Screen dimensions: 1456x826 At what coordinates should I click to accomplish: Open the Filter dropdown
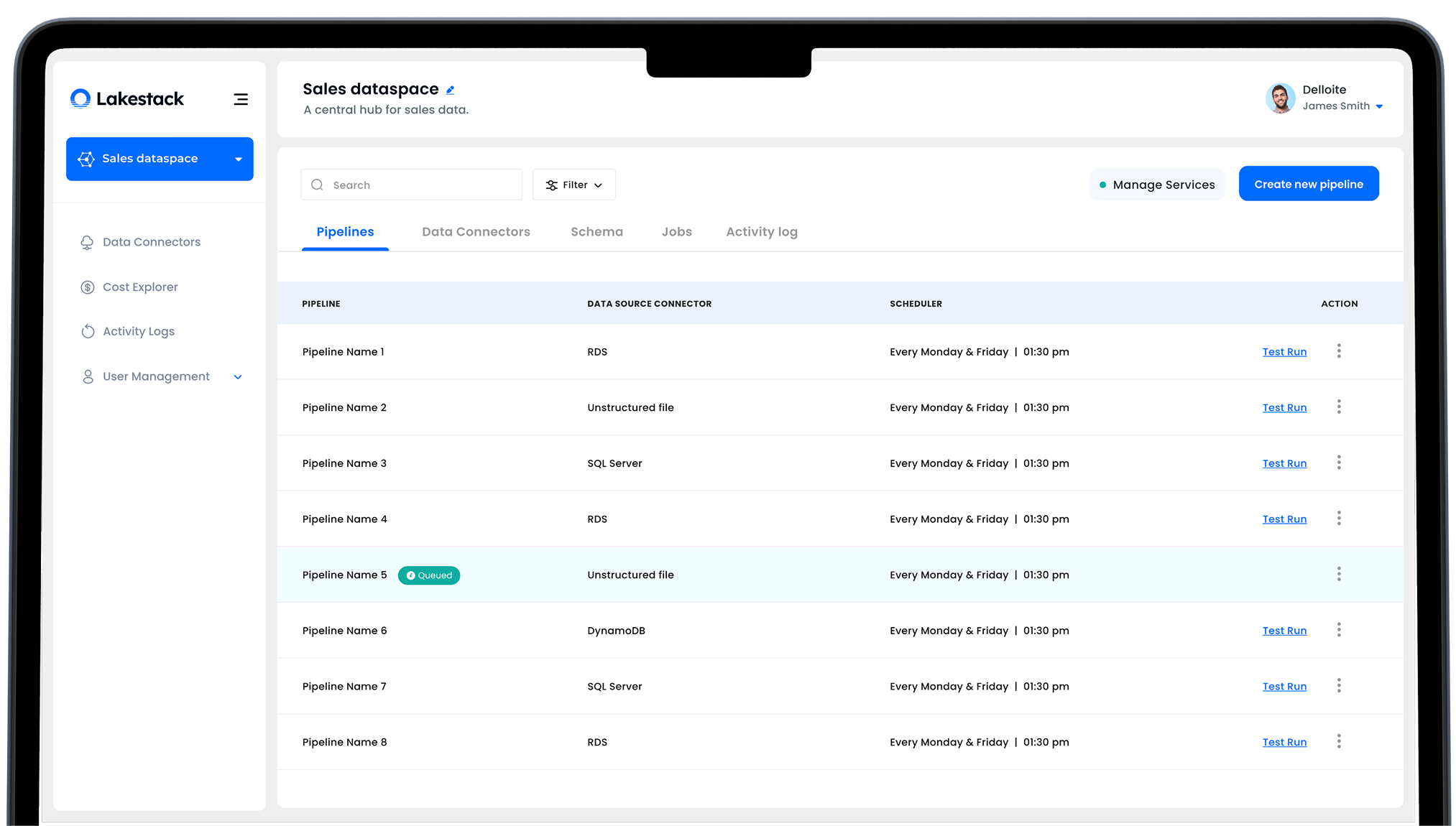[573, 185]
